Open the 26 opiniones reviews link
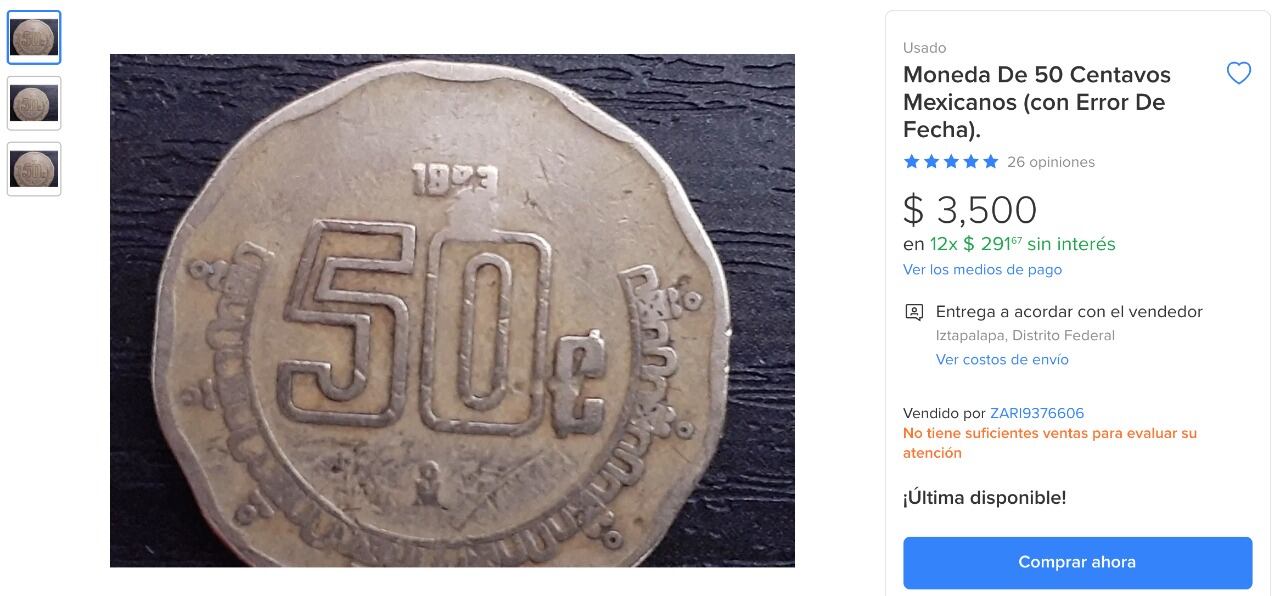Screen dimensions: 1280x596 [1052, 162]
